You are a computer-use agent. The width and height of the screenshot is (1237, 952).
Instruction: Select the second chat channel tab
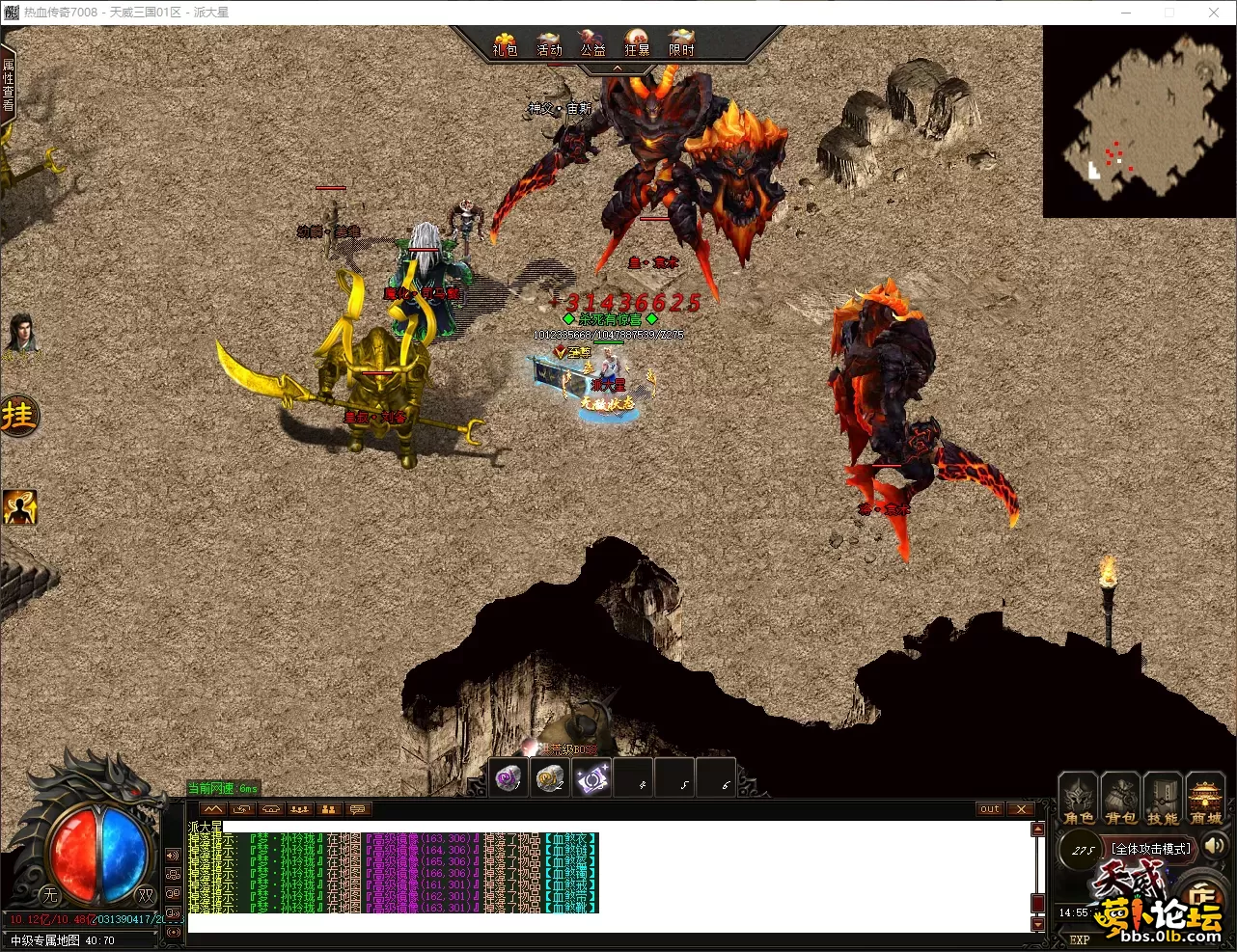click(242, 809)
